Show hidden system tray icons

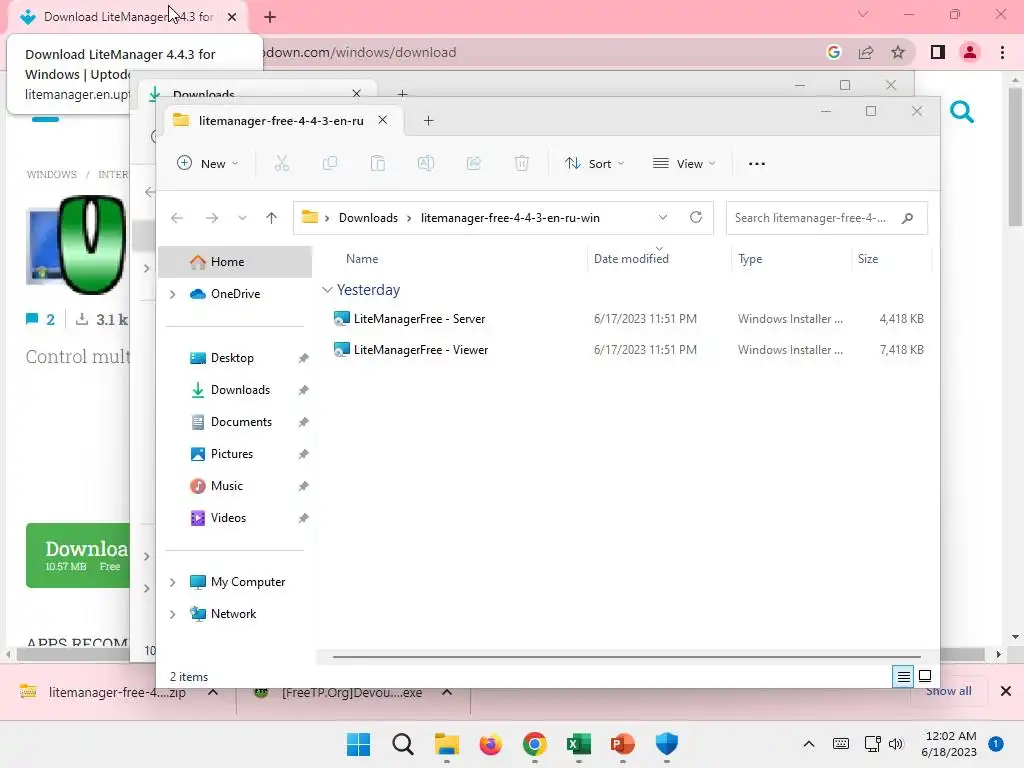808,744
